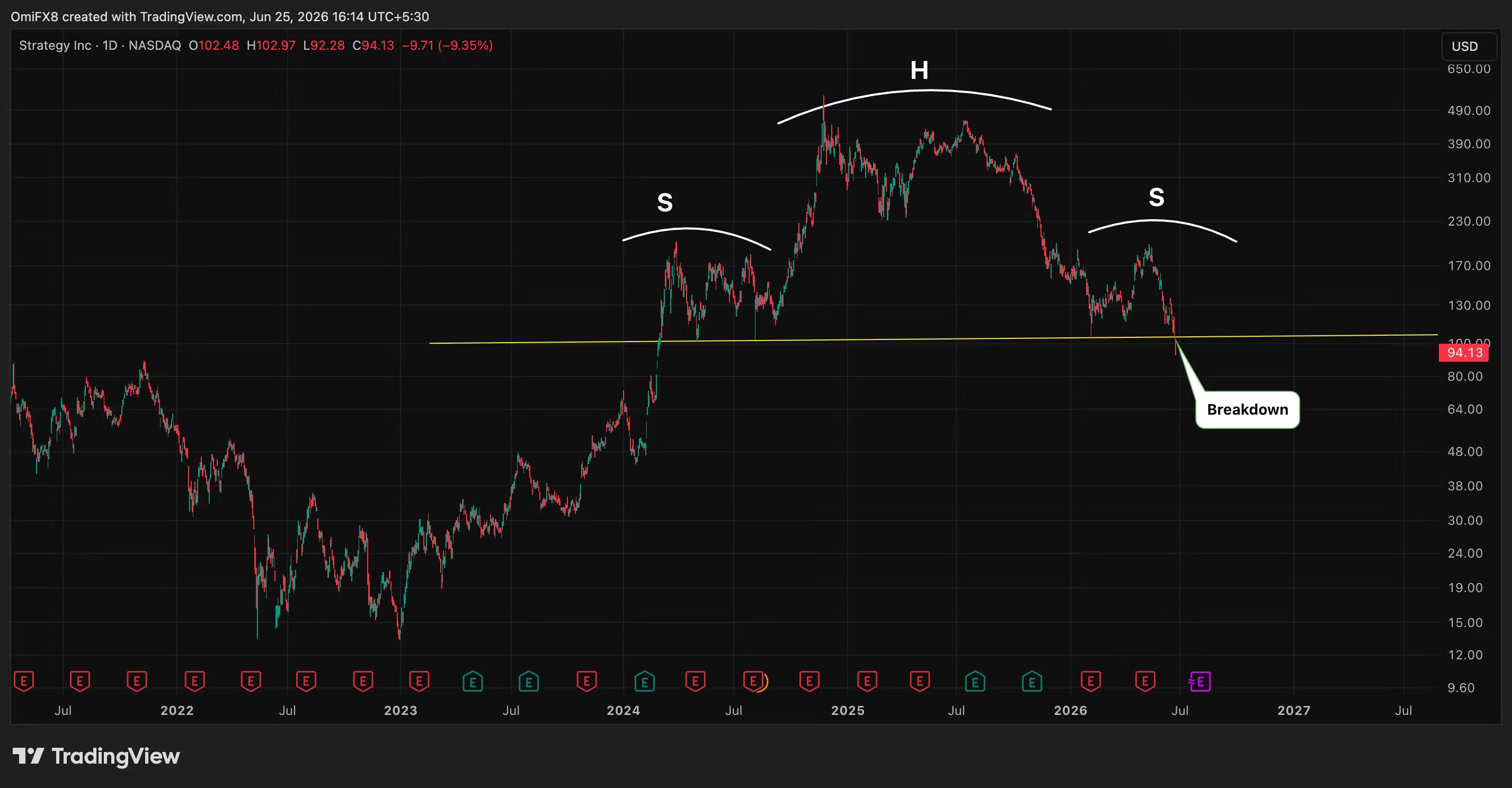Click red earnings marker just before 2023 label
Viewport: 1512px width, 788px height.
click(363, 681)
